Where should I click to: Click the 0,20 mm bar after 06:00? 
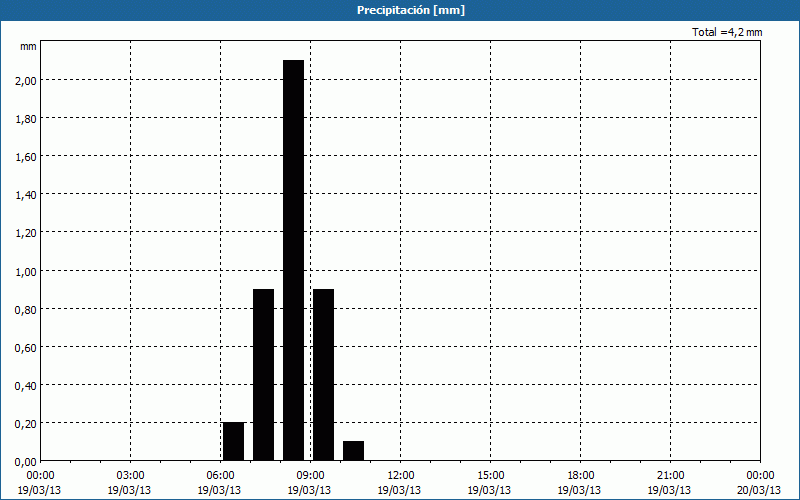(234, 441)
